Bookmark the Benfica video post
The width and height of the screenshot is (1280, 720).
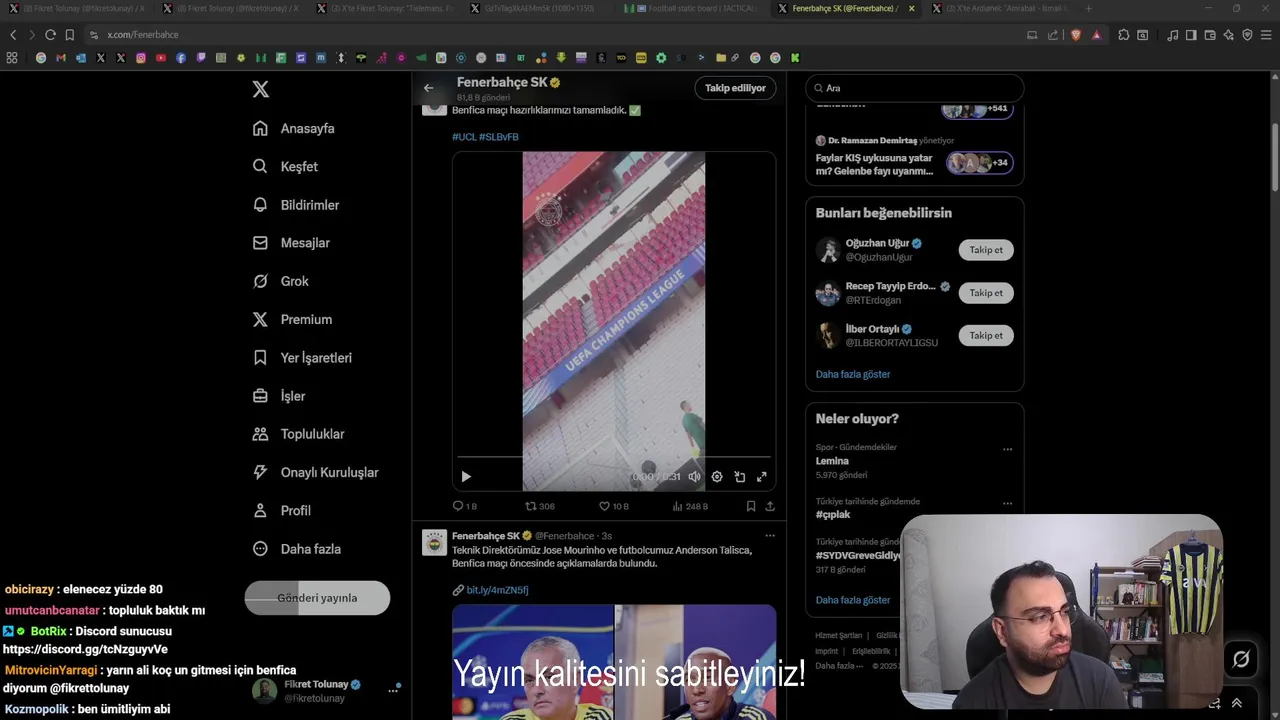click(x=751, y=506)
